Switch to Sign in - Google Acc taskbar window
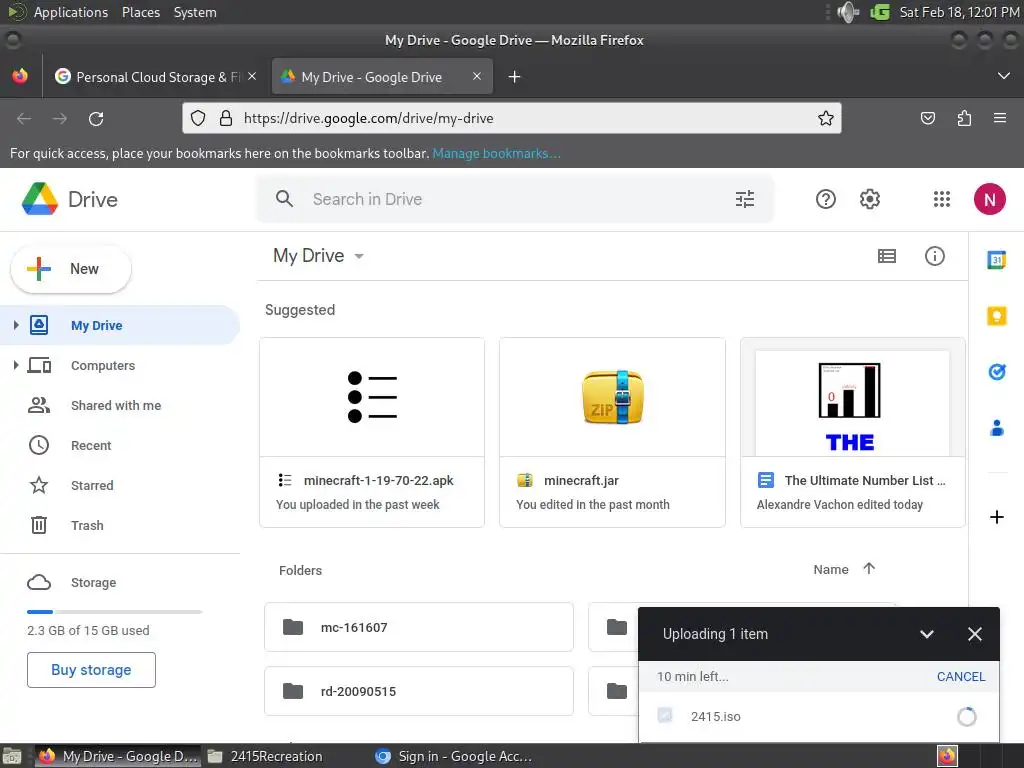The width and height of the screenshot is (1024, 768). click(455, 756)
